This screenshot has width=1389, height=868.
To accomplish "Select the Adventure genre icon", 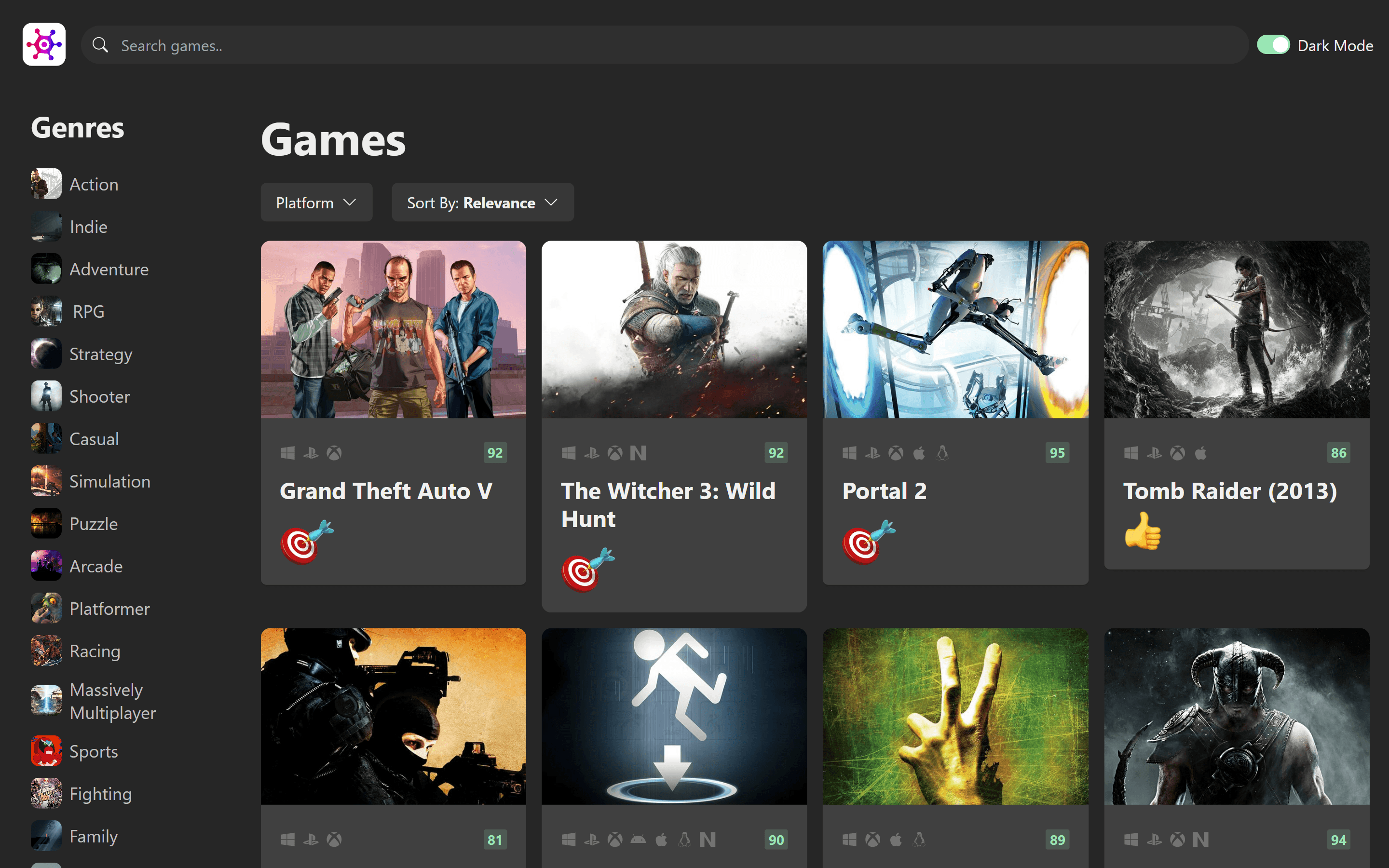I will pyautogui.click(x=46, y=269).
